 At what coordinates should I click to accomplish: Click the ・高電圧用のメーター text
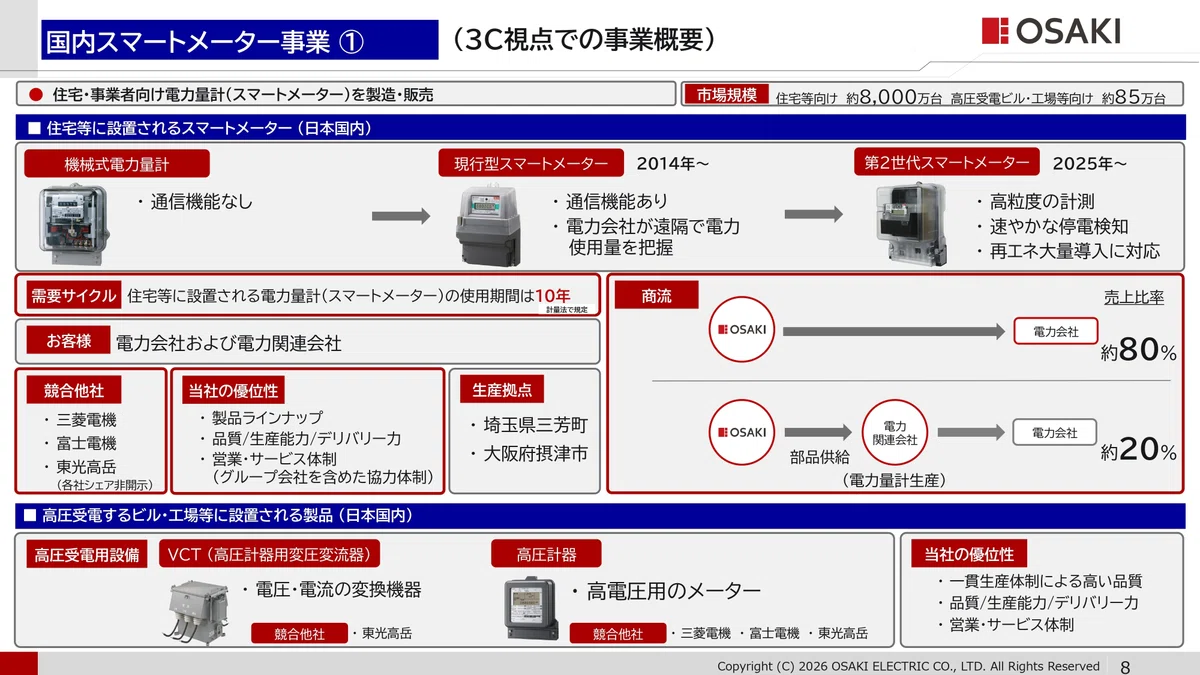coord(666,591)
